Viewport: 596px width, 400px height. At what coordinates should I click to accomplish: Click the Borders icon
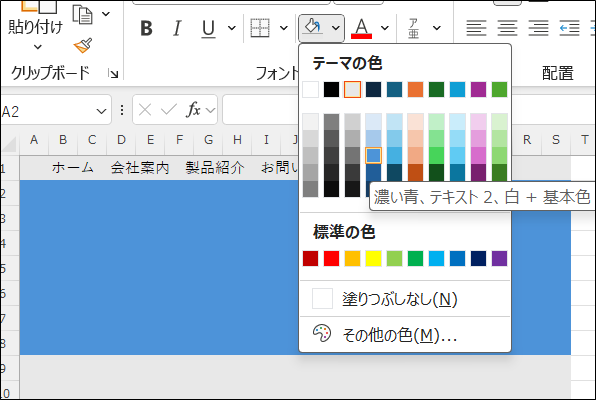tap(260, 28)
